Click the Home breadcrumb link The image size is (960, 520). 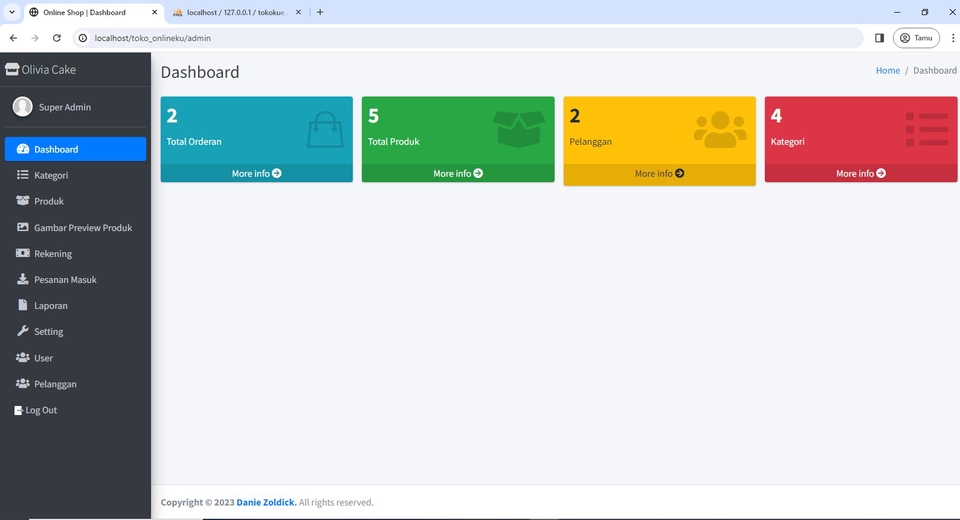point(888,70)
